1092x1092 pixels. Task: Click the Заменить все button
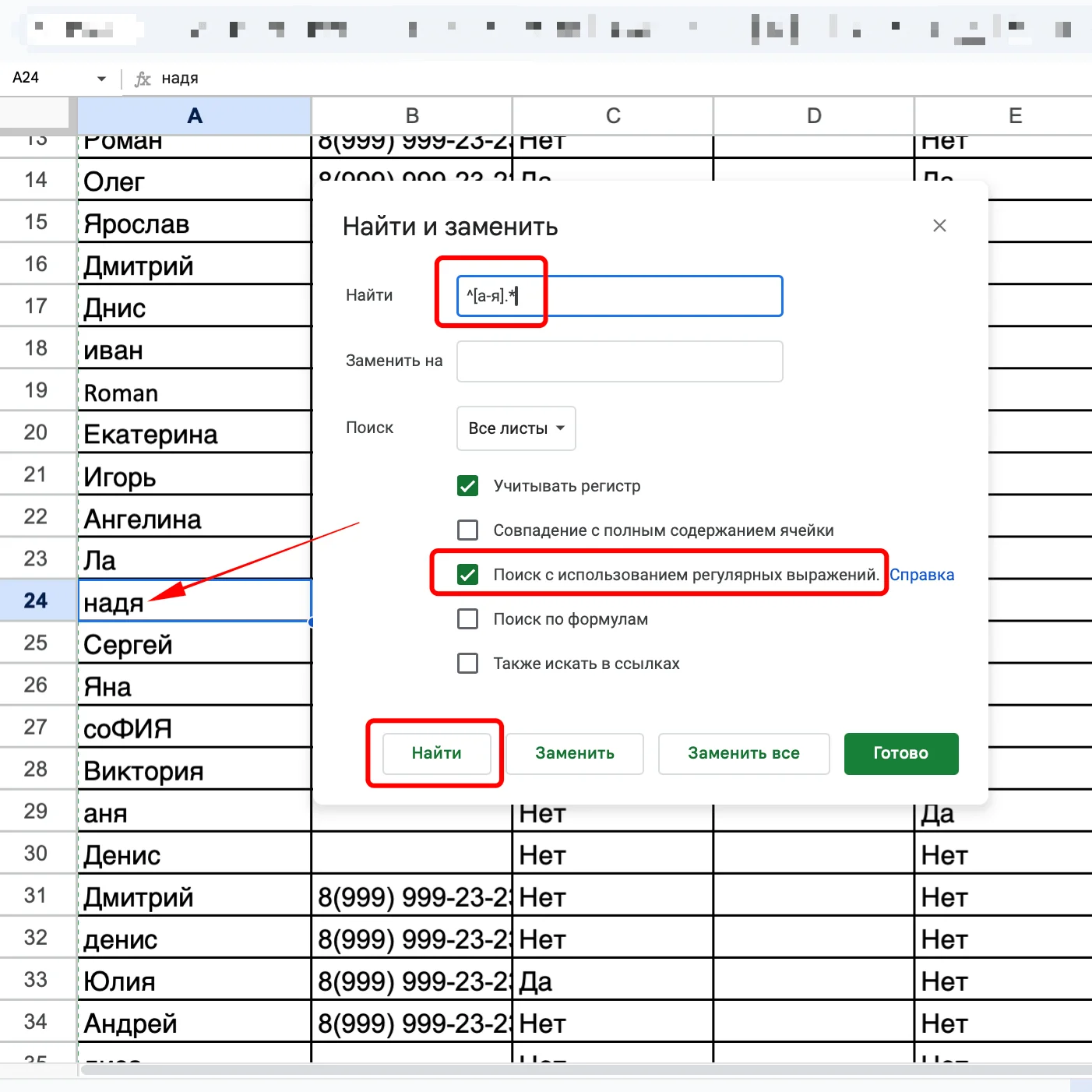click(743, 753)
